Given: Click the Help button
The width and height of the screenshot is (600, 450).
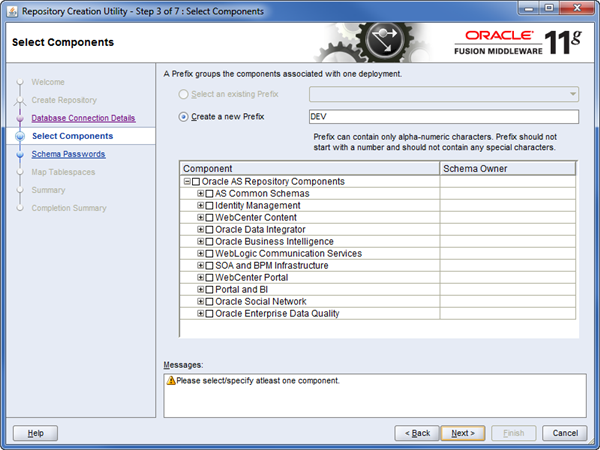Looking at the screenshot, I should 35,433.
